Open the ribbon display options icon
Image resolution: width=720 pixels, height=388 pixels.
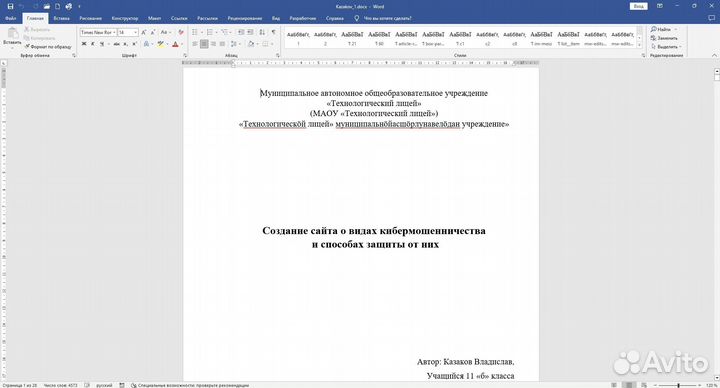click(660, 6)
